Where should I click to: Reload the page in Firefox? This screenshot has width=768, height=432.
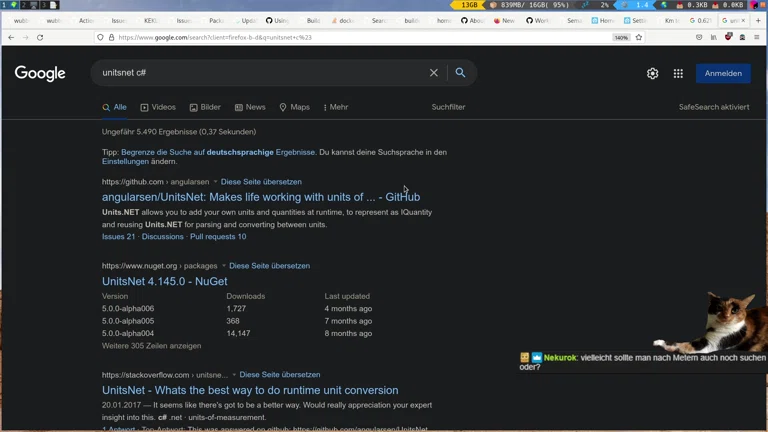pyautogui.click(x=40, y=37)
